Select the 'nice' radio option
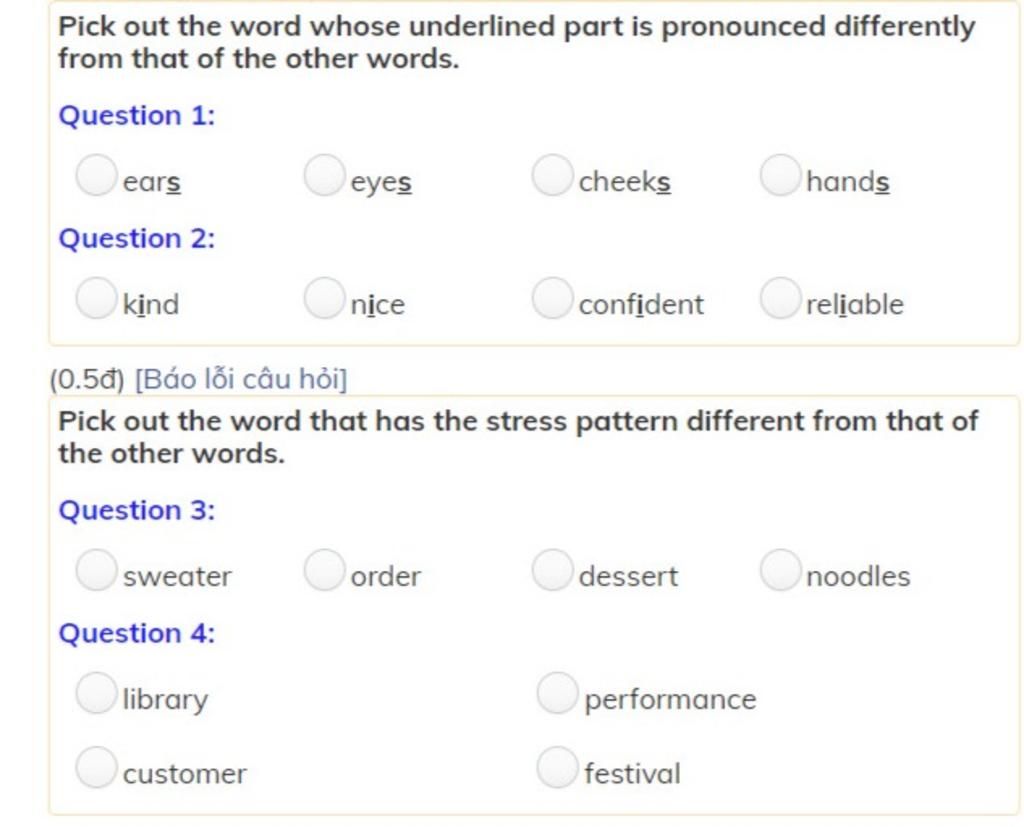Screen dimensions: 1024x827 click(x=325, y=298)
